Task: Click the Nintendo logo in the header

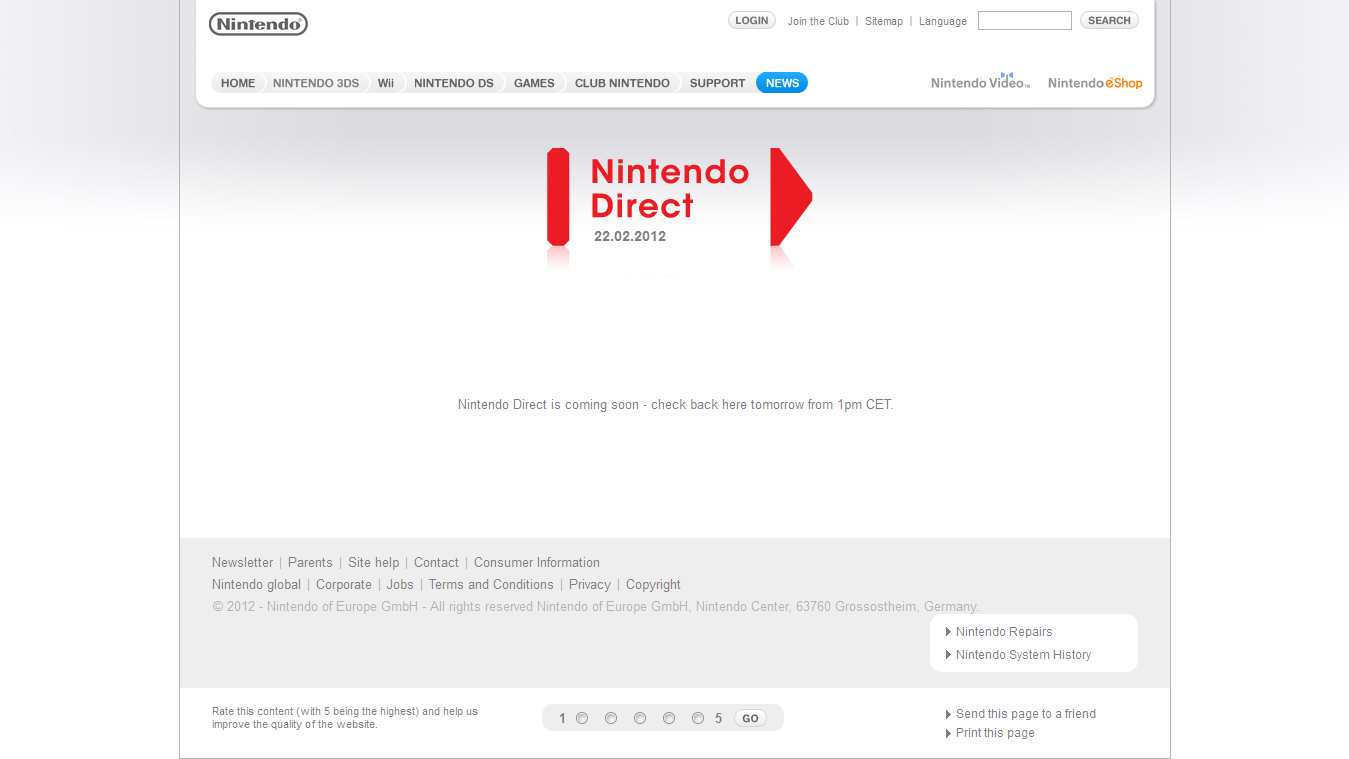Action: tap(258, 24)
